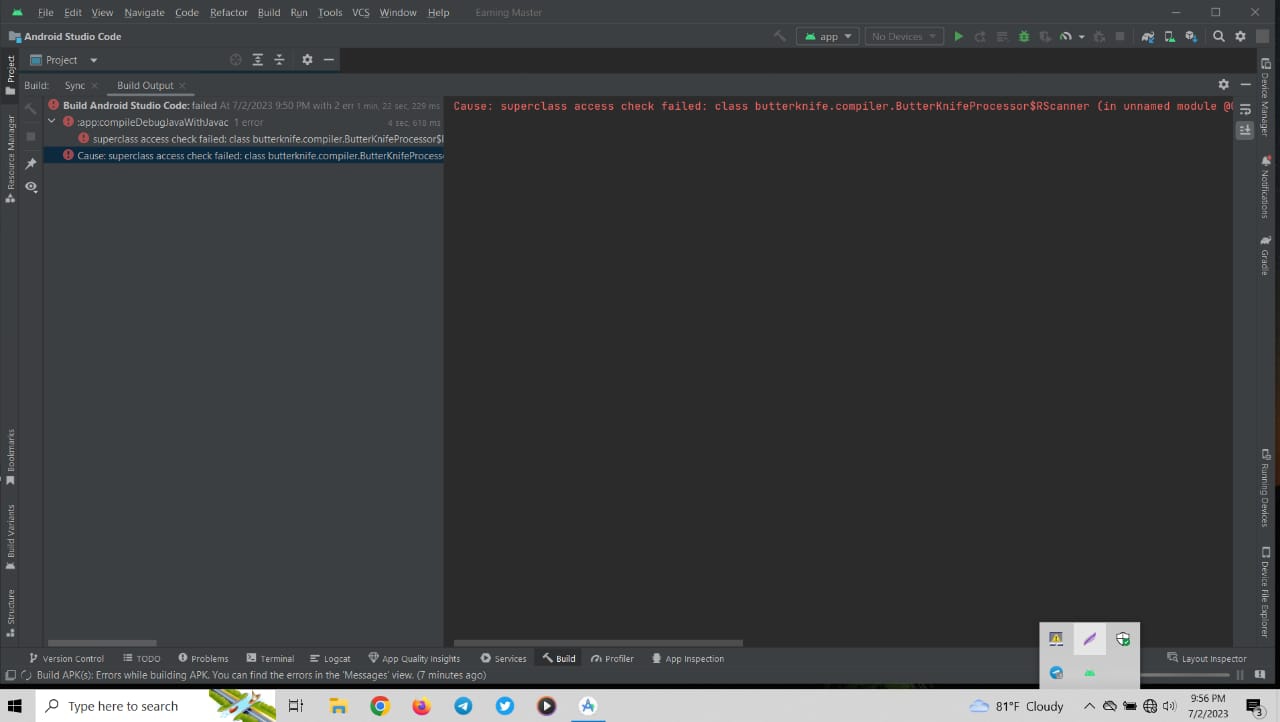The height and width of the screenshot is (722, 1280).
Task: Sync project with Gradle files icon
Action: tap(1147, 37)
